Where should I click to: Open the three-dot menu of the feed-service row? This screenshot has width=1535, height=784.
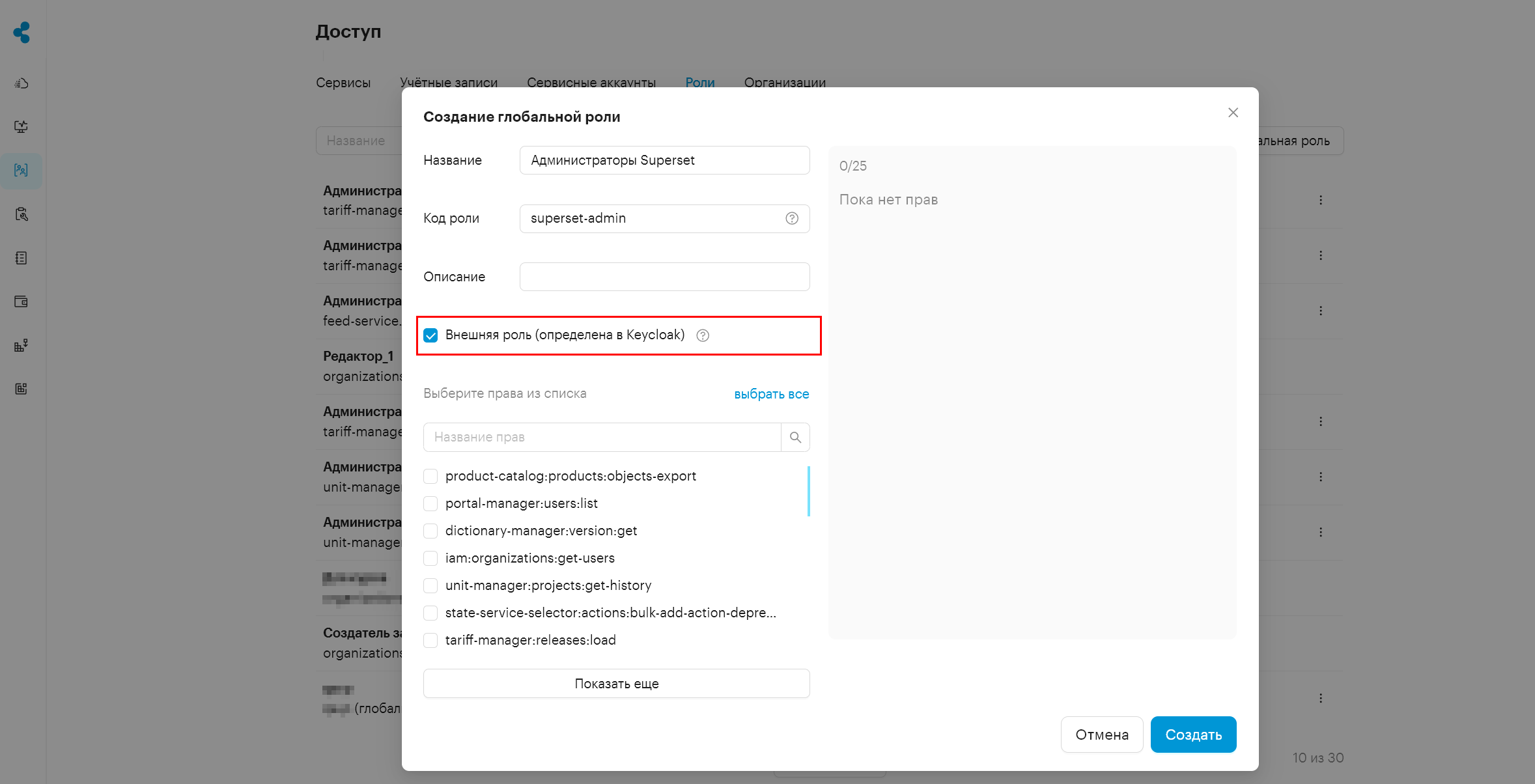pos(1321,311)
